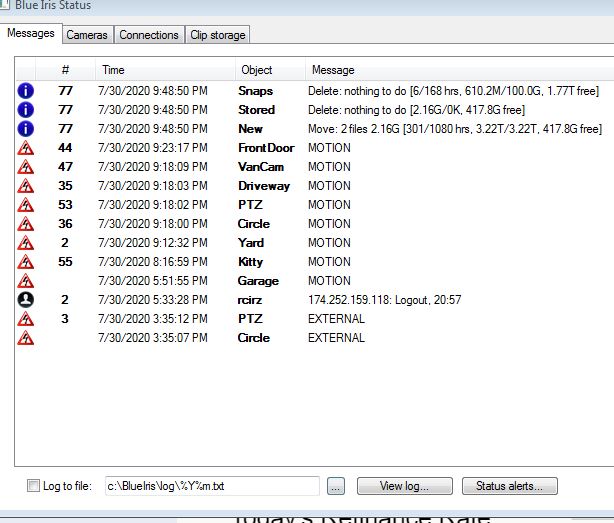Enable the Log to file checkbox
The width and height of the screenshot is (614, 523).
click(x=33, y=486)
